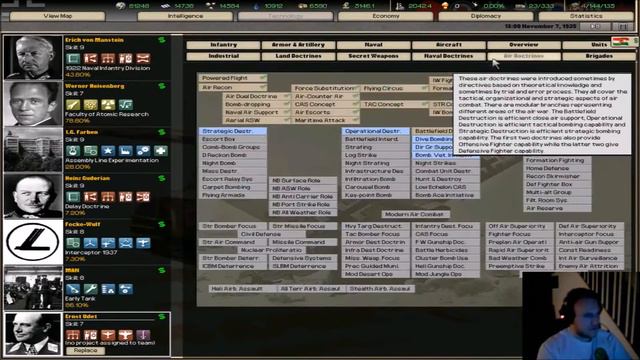The height and width of the screenshot is (360, 640).
Task: Select the Naval Doctrines tab
Action: point(449,56)
